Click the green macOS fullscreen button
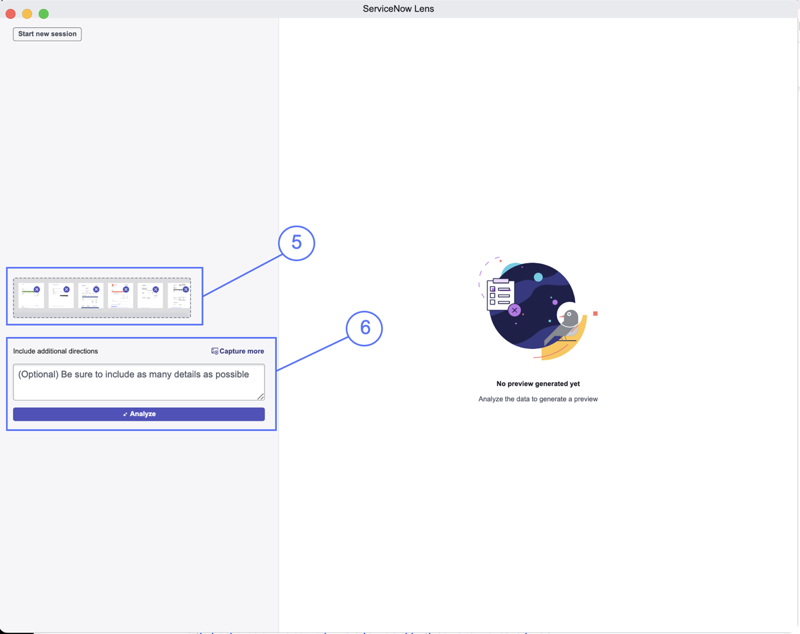This screenshot has width=800, height=634. point(44,14)
